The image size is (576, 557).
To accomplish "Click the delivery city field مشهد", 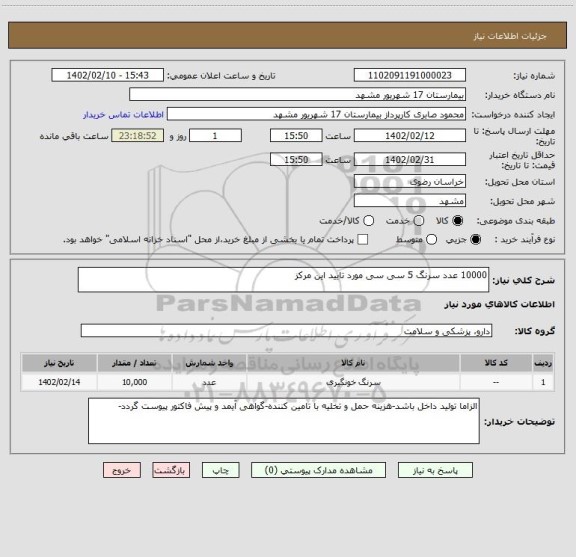I will pos(410,201).
